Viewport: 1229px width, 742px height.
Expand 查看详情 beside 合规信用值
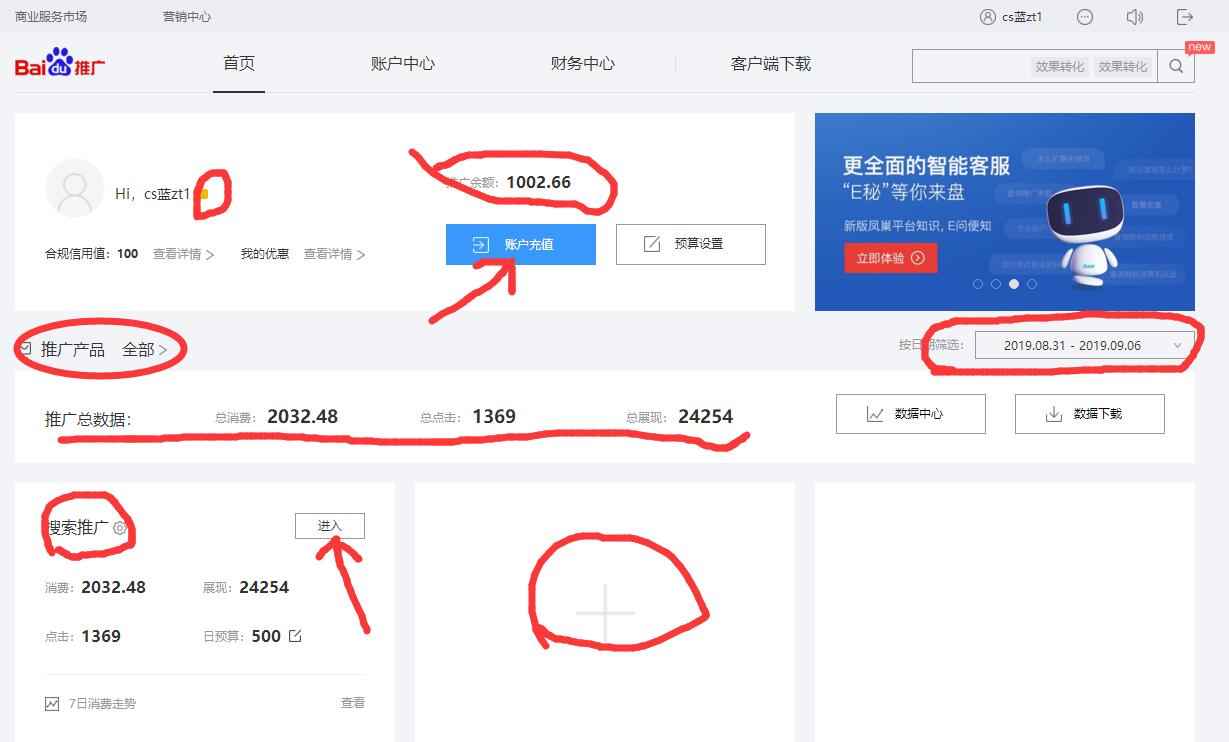coord(178,253)
